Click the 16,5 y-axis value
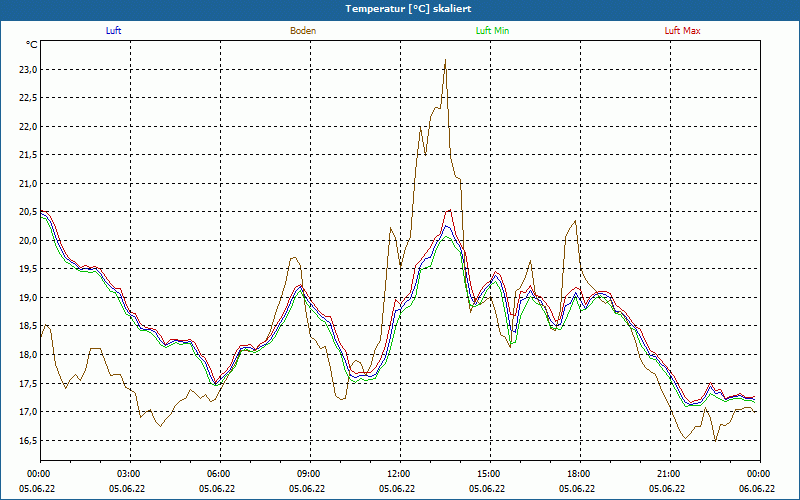Screen dimensions: 800x500 pos(29,440)
